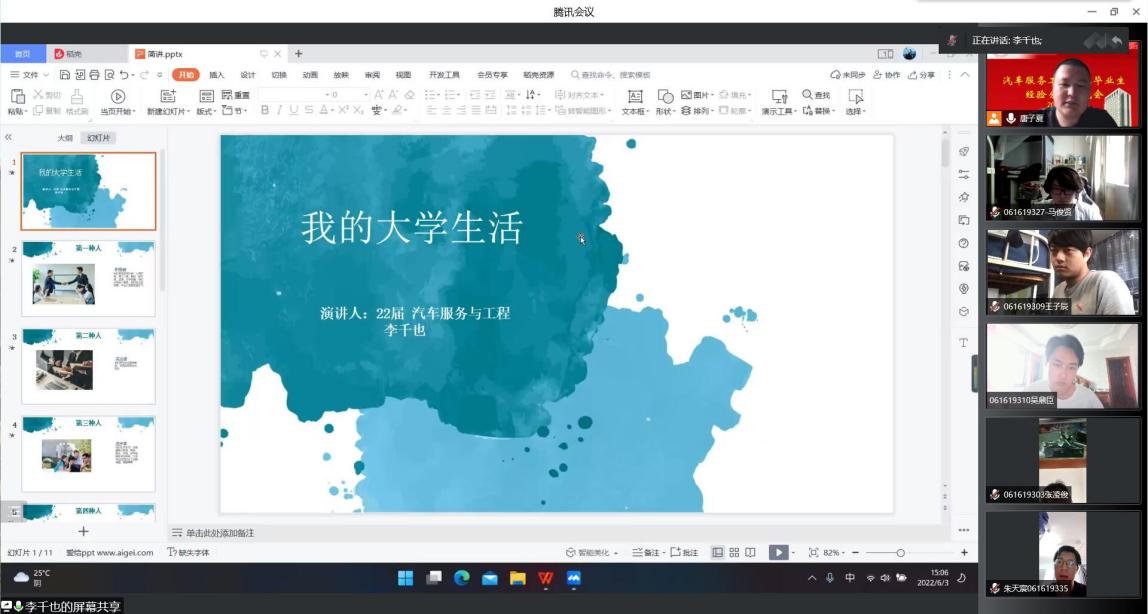This screenshot has width=1148, height=614.
Task: Switch to the 大纲 outline panel tab
Action: click(x=65, y=138)
